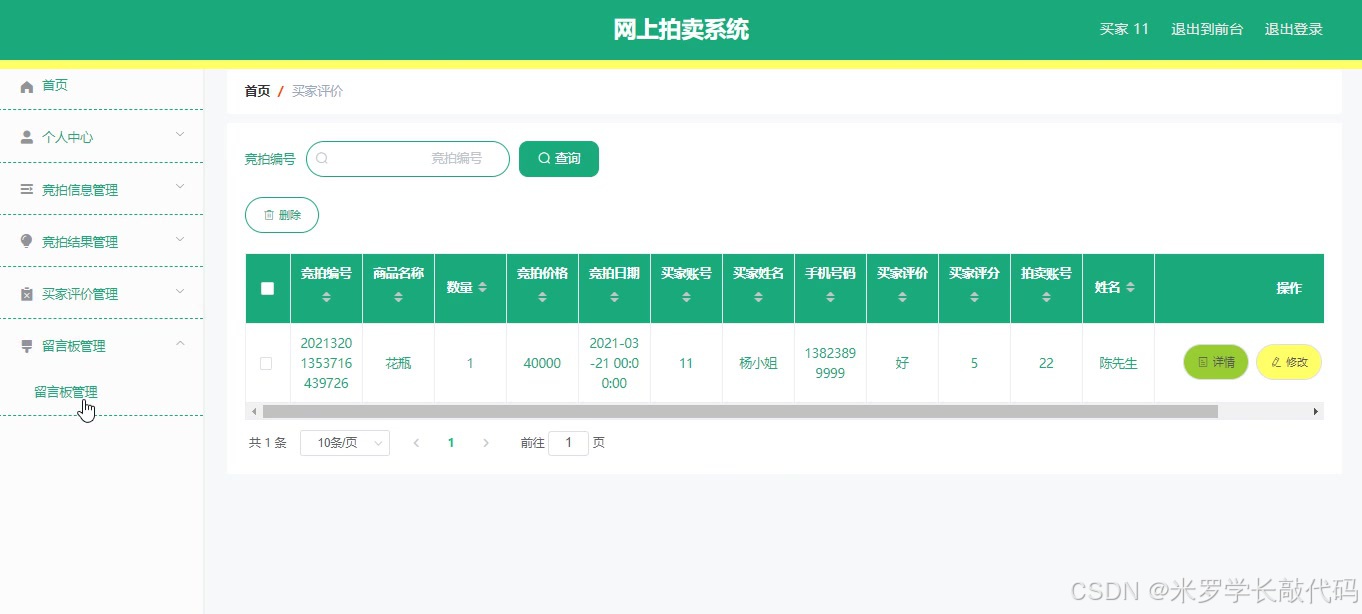1362x614 pixels.
Task: Click the 前往 page number input field
Action: (568, 442)
